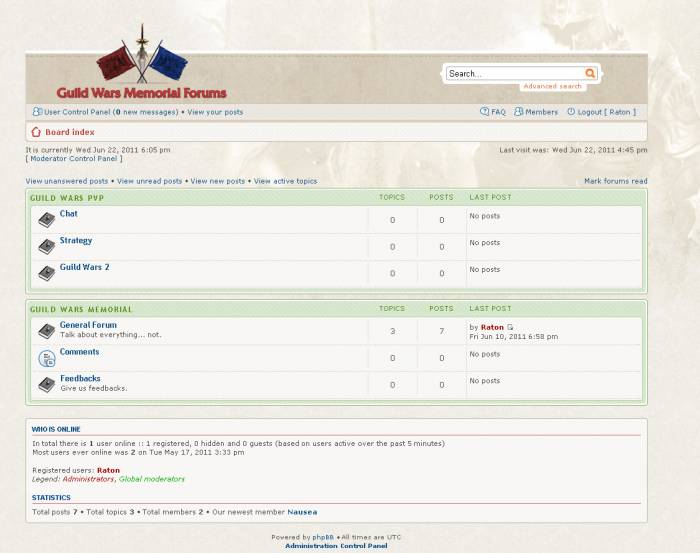Click the User Control Panel icon
Image resolution: width=700 pixels, height=553 pixels.
click(38, 112)
